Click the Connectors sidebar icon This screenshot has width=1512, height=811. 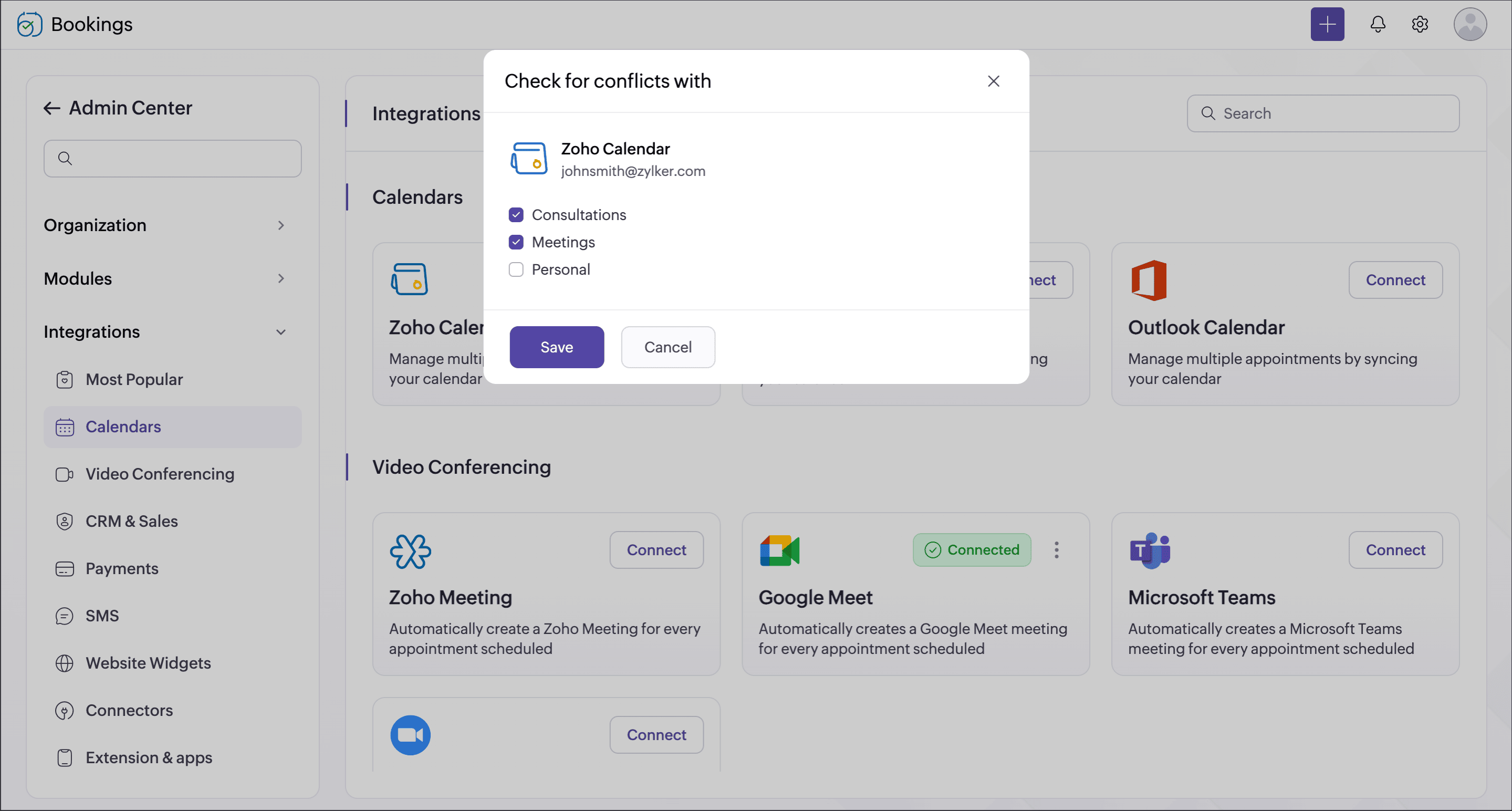[x=65, y=711]
